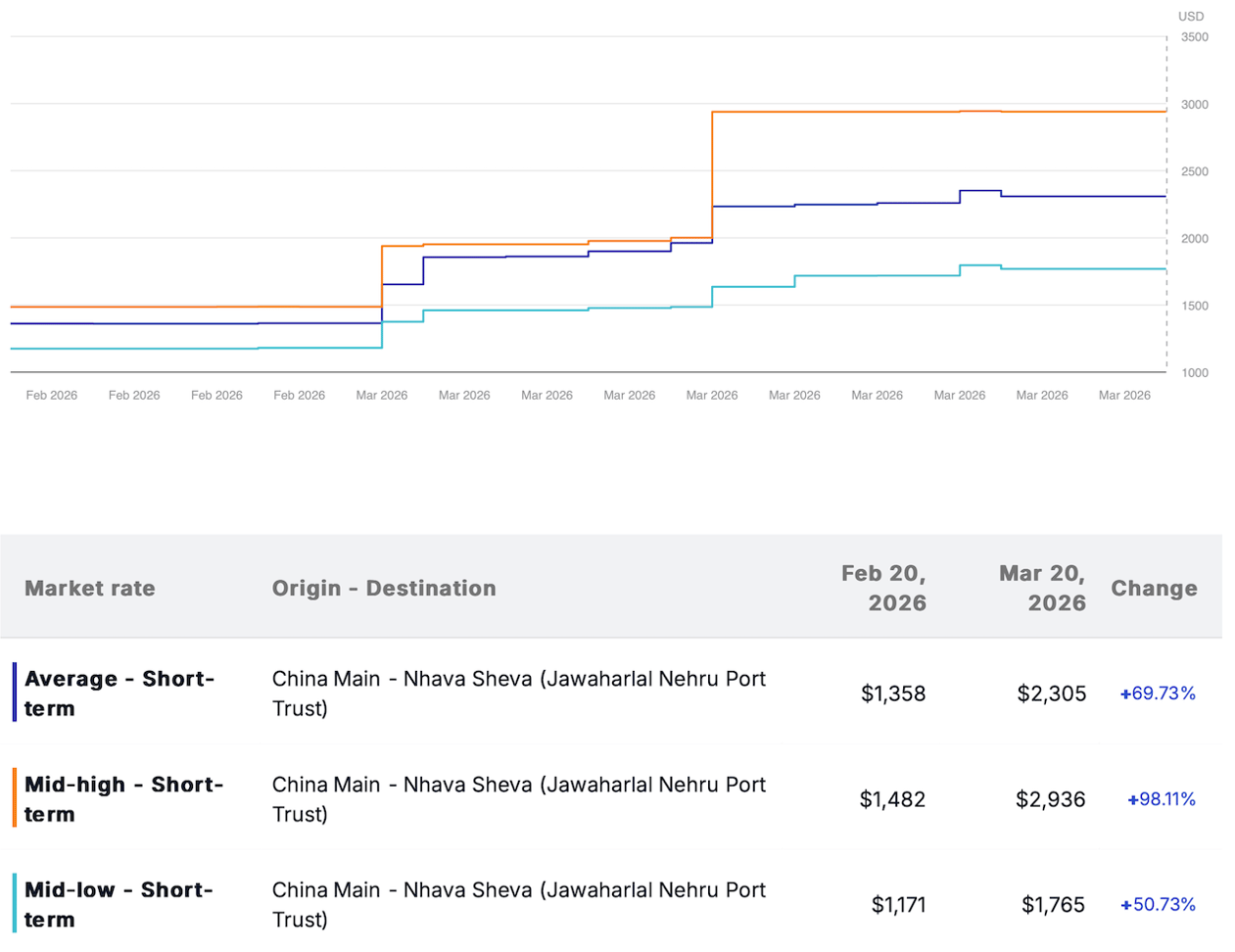The width and height of the screenshot is (1235, 952).
Task: Click the Change column header
Action: [x=1154, y=588]
